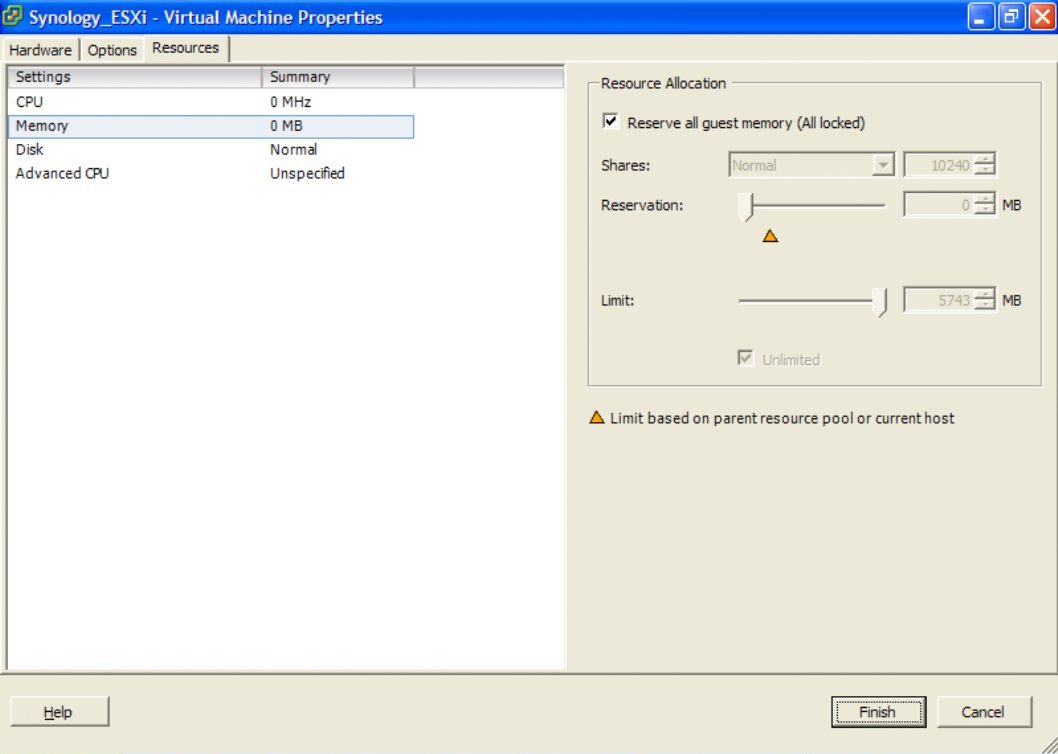Click the reservation warning triangle under slider
Viewport: 1058px width, 754px height.
coord(770,236)
